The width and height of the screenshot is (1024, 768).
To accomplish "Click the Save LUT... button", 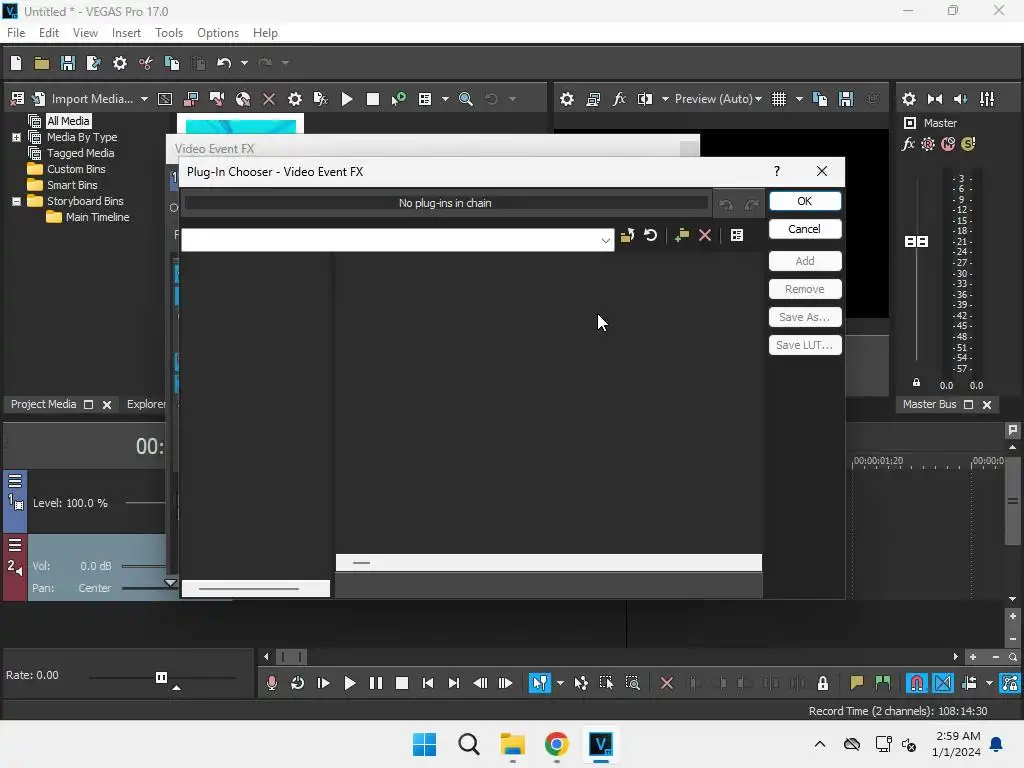I will tap(805, 345).
